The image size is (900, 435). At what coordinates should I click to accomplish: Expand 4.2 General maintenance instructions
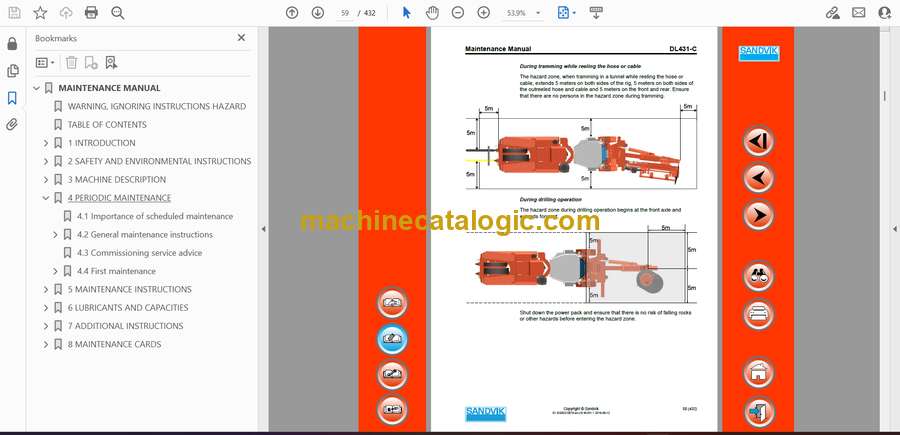55,235
